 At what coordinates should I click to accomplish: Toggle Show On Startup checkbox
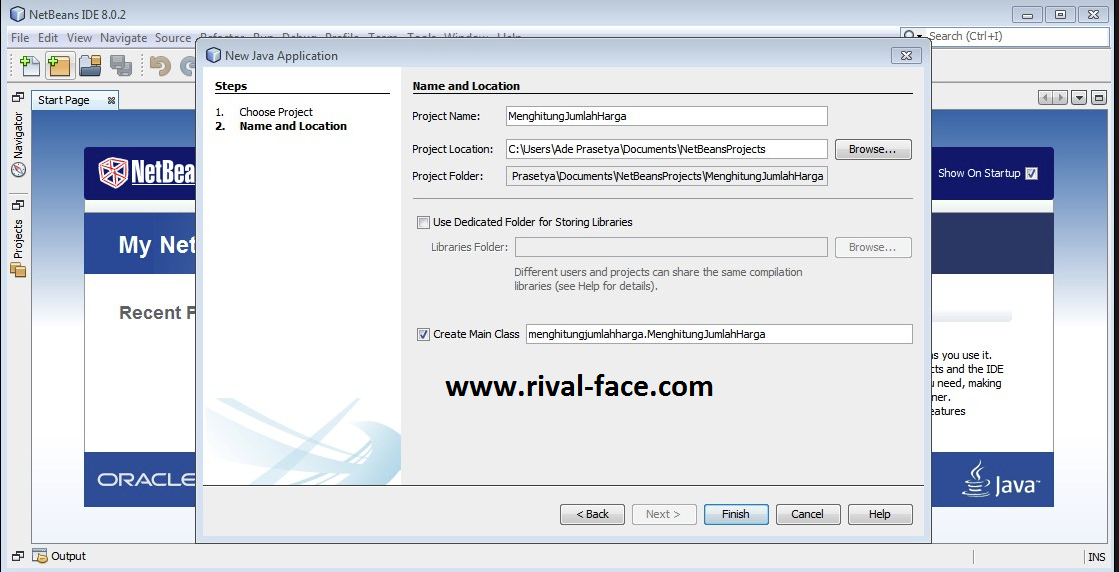click(x=1031, y=173)
